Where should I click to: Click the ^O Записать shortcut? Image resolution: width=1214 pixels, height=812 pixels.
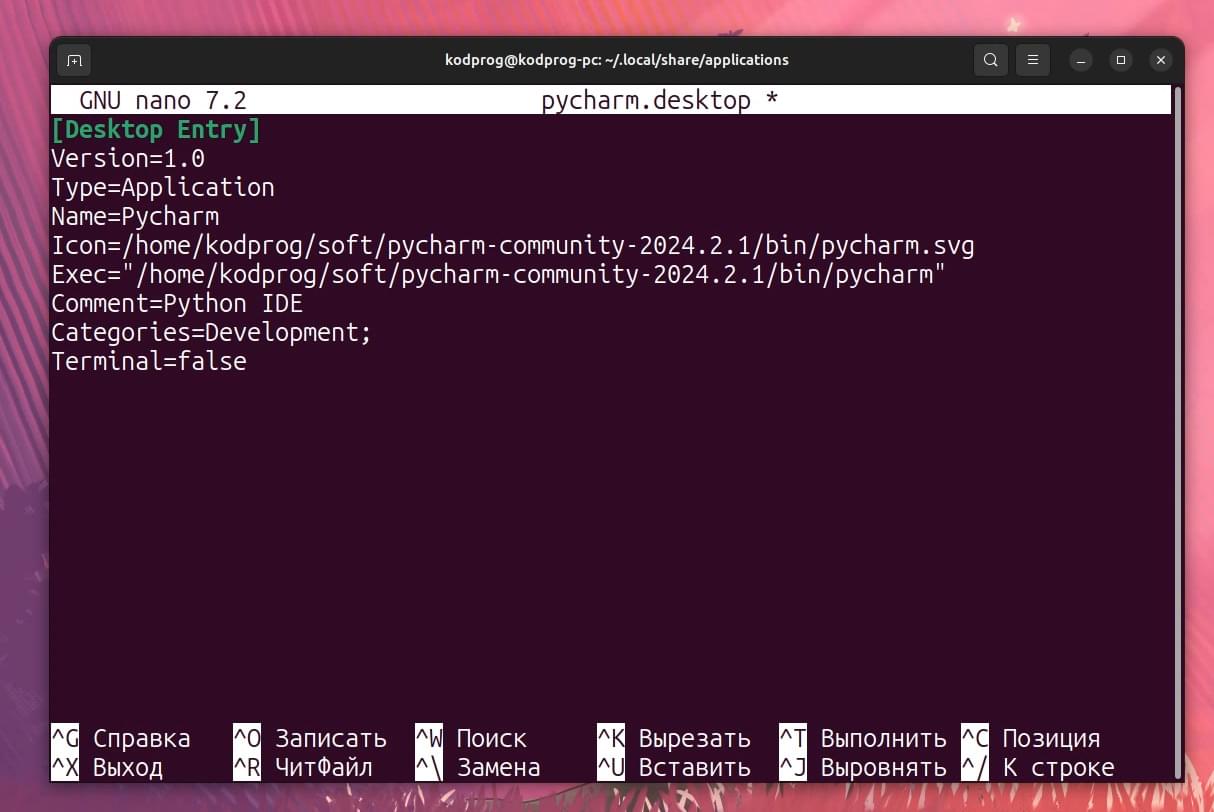coord(310,739)
